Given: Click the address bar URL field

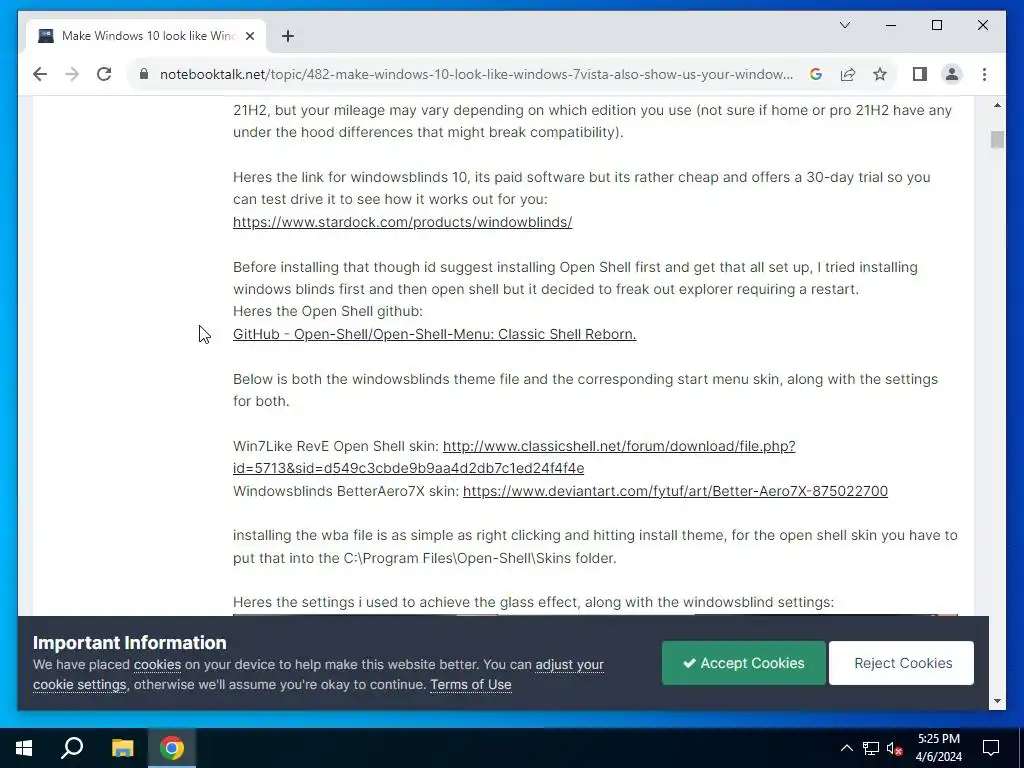Looking at the screenshot, I should (477, 74).
